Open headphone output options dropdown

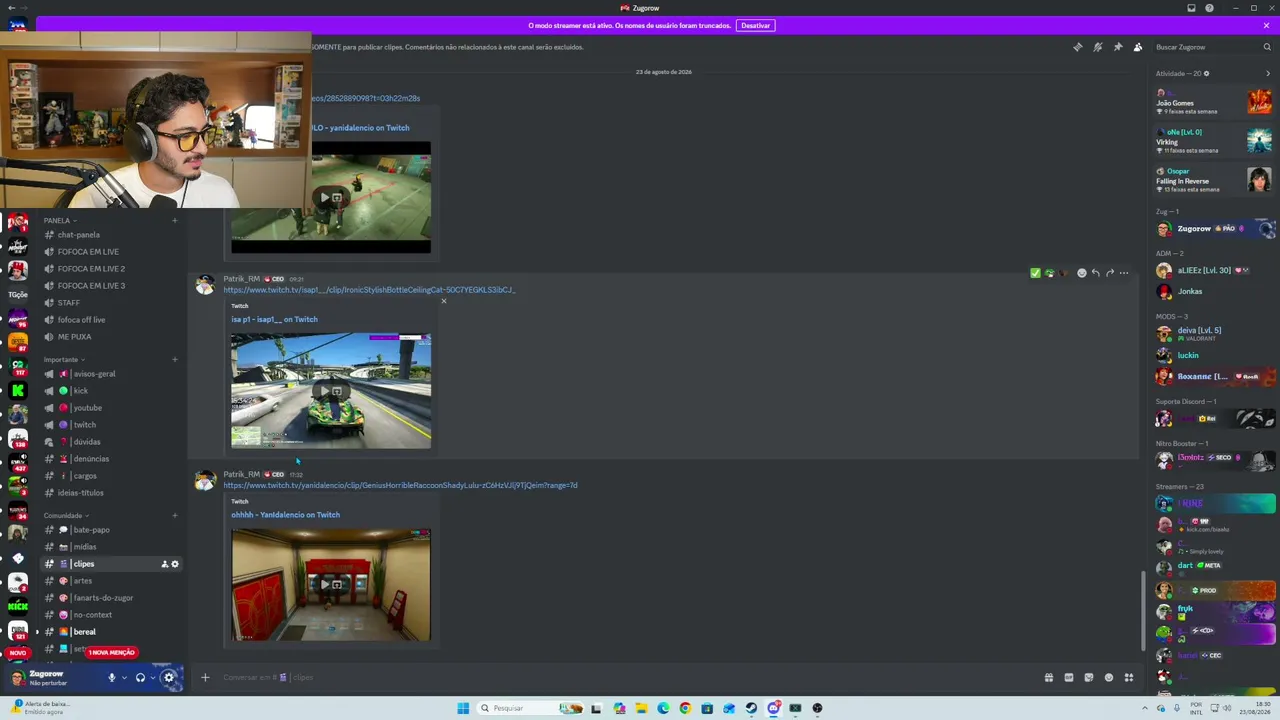click(x=152, y=678)
